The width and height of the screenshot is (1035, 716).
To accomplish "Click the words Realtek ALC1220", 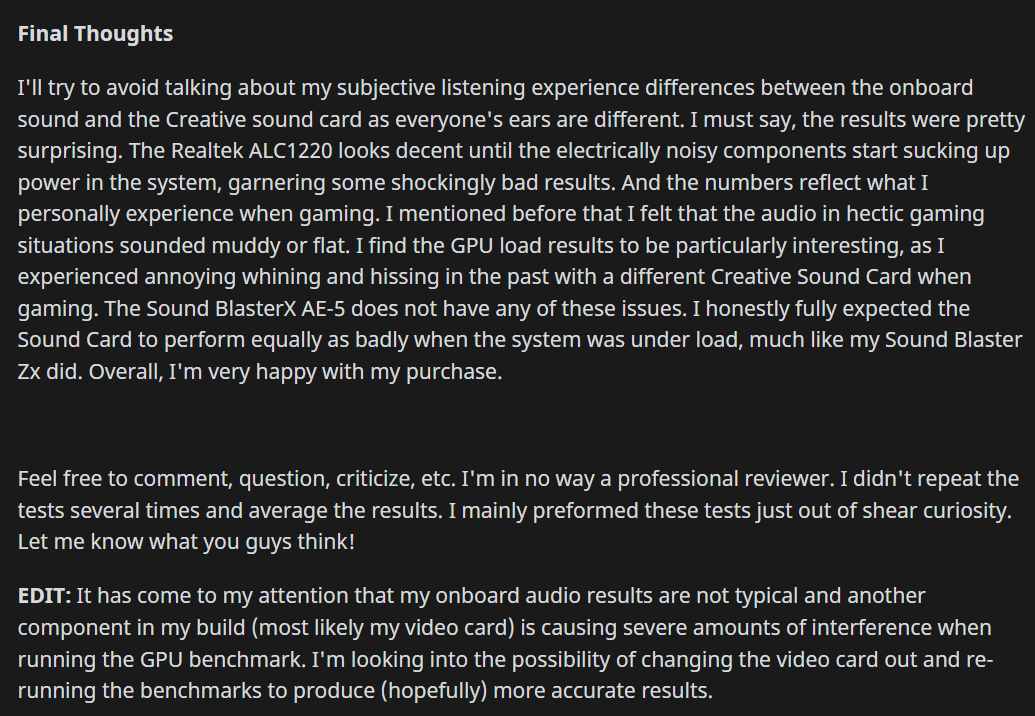I will tap(251, 151).
